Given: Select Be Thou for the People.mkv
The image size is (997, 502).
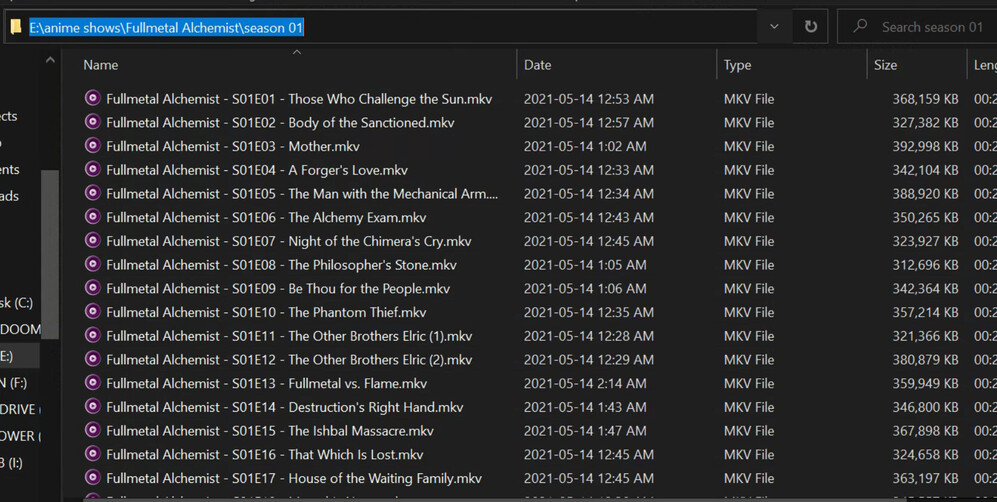Looking at the screenshot, I should click(278, 288).
